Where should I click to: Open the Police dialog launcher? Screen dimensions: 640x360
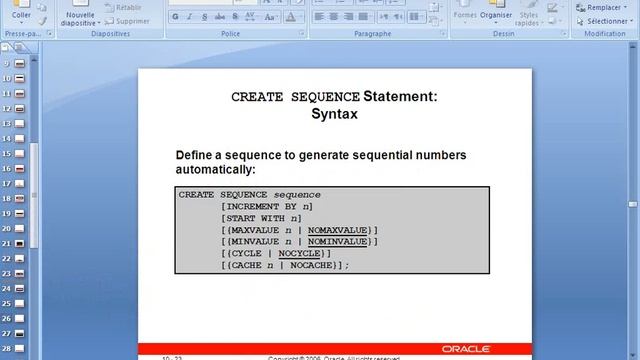click(302, 33)
